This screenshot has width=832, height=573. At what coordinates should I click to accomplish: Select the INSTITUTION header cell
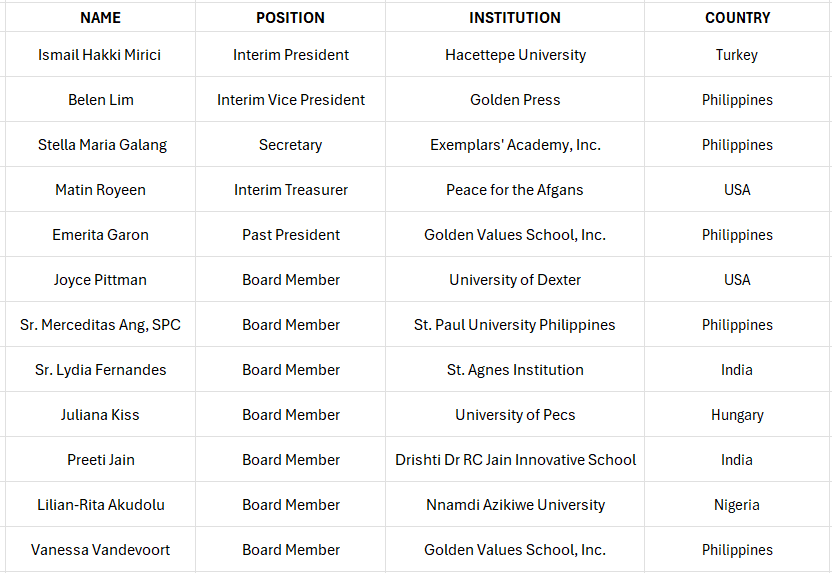(515, 17)
